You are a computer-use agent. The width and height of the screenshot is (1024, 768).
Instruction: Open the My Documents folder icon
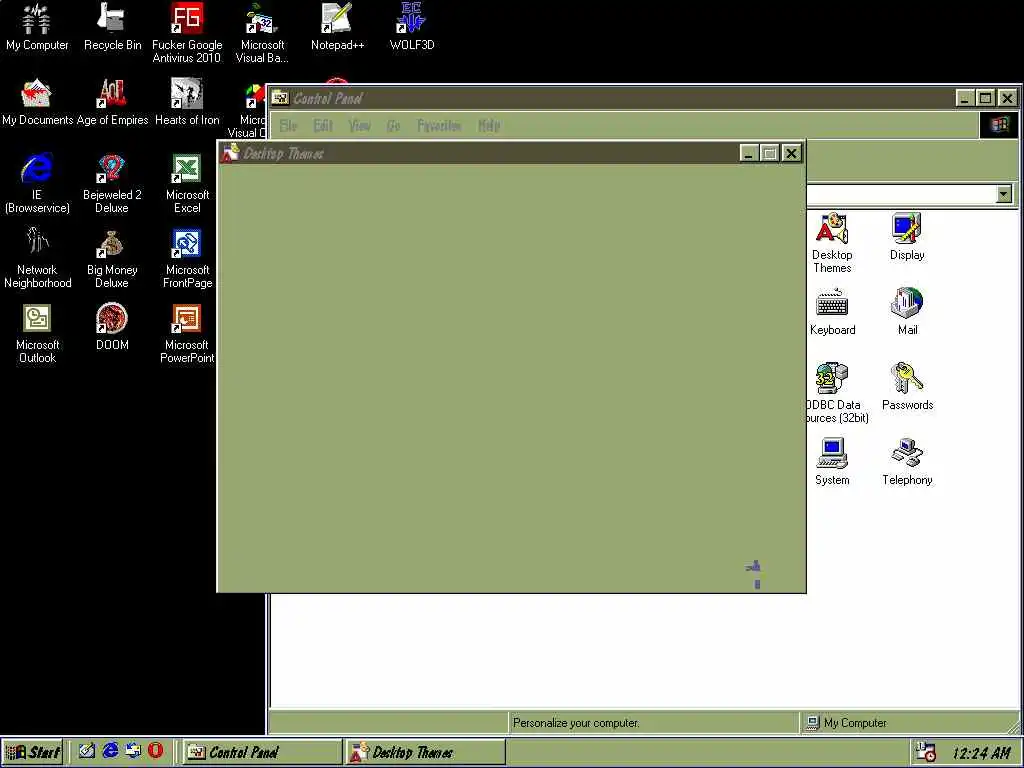tap(37, 102)
